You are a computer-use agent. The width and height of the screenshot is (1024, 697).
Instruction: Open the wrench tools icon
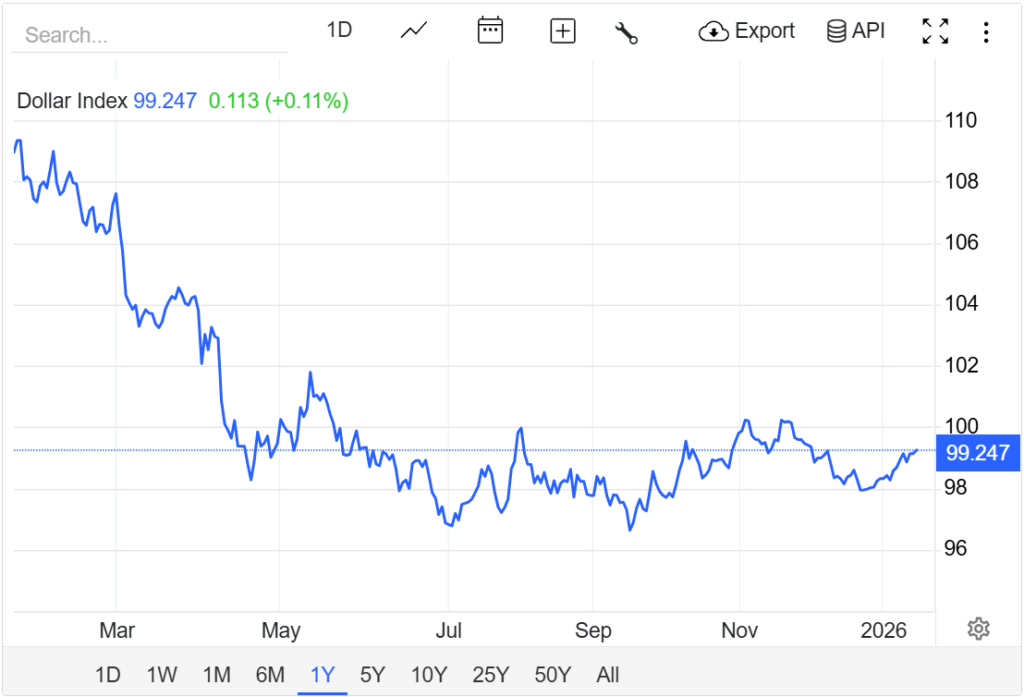tap(626, 32)
